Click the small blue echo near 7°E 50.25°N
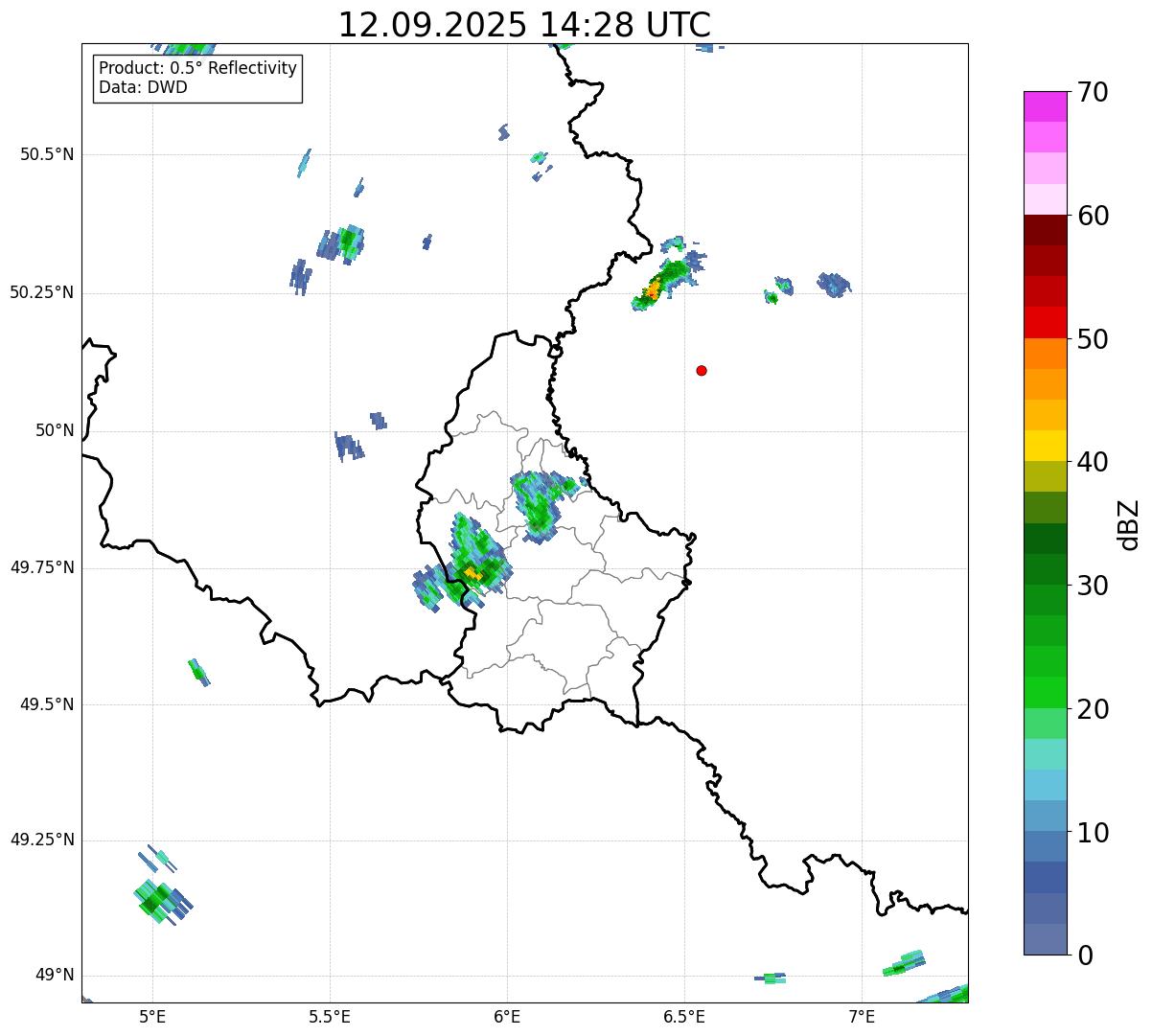The width and height of the screenshot is (1152, 1036). pos(834,284)
